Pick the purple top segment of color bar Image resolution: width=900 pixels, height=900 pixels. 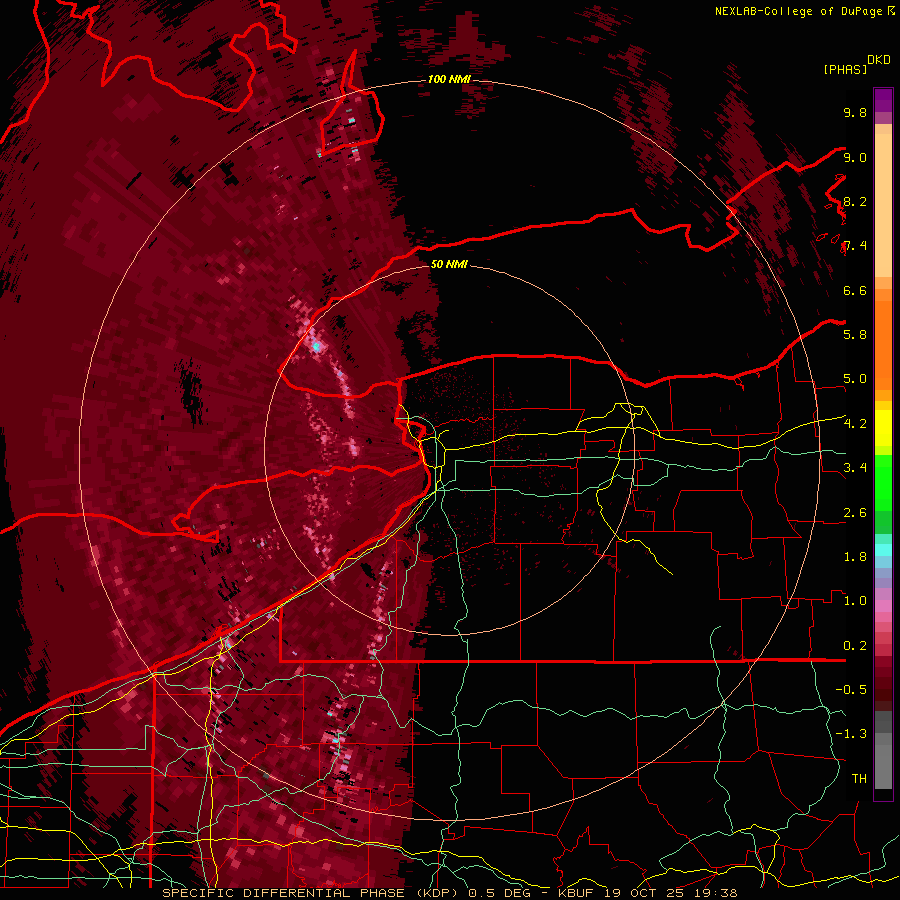pyautogui.click(x=883, y=100)
